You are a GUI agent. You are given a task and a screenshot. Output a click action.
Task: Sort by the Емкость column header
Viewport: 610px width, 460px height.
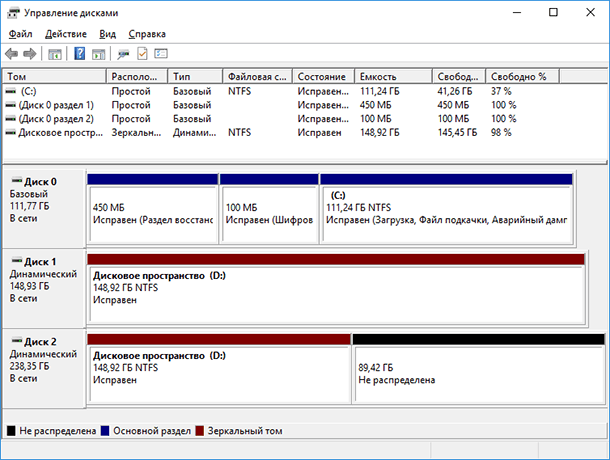click(394, 77)
